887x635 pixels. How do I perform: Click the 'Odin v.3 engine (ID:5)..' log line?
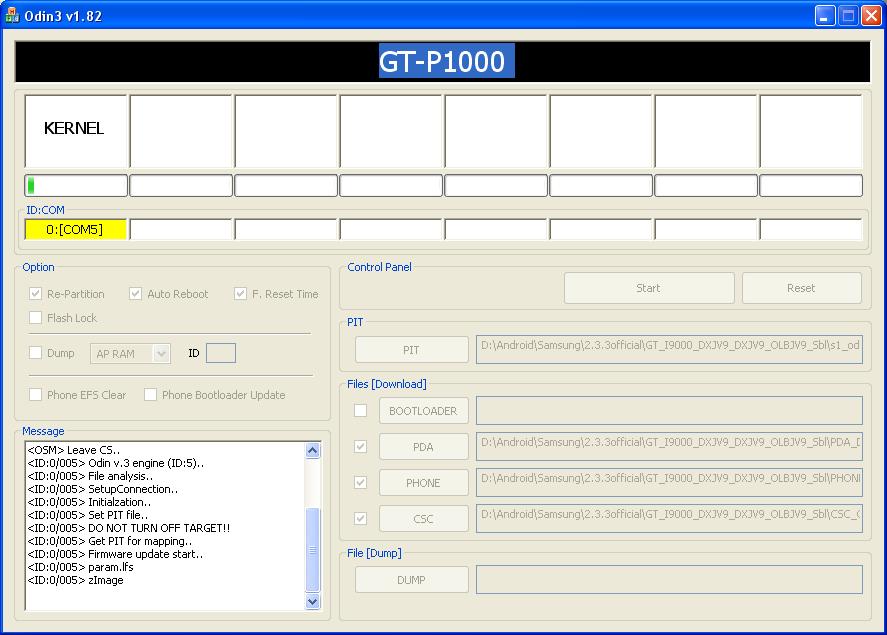tap(116, 463)
